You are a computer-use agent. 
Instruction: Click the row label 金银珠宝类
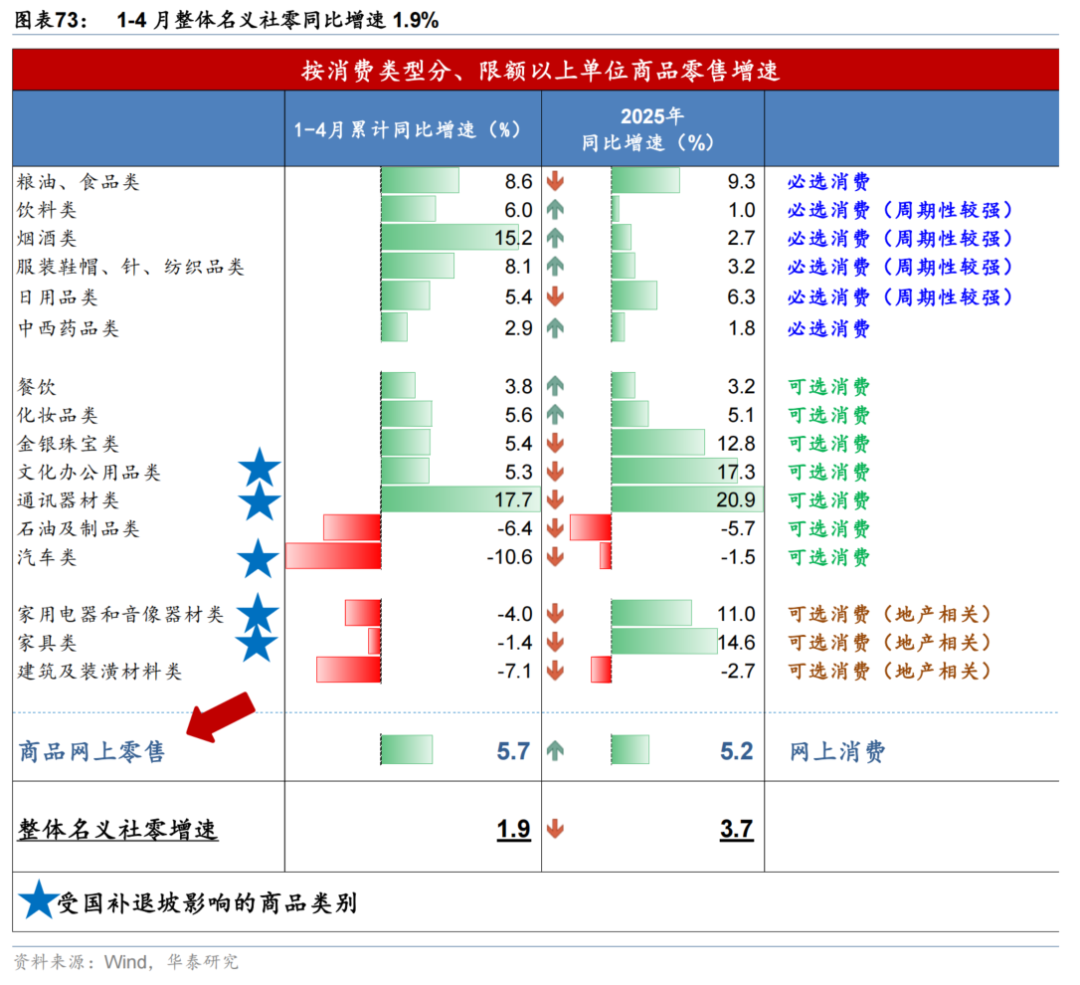(x=68, y=444)
